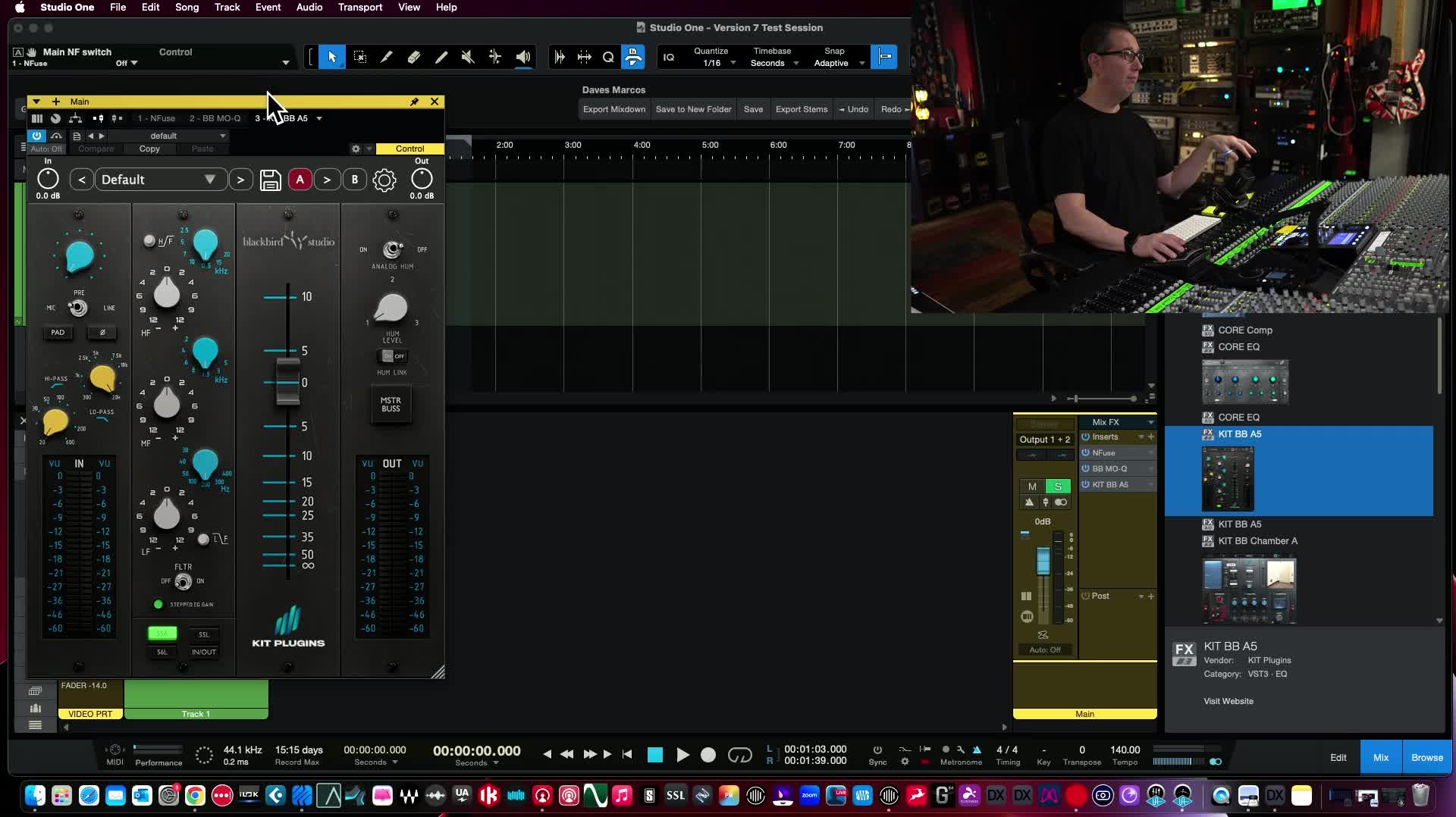Click the Q quantize button in toolbar

pyautogui.click(x=608, y=57)
